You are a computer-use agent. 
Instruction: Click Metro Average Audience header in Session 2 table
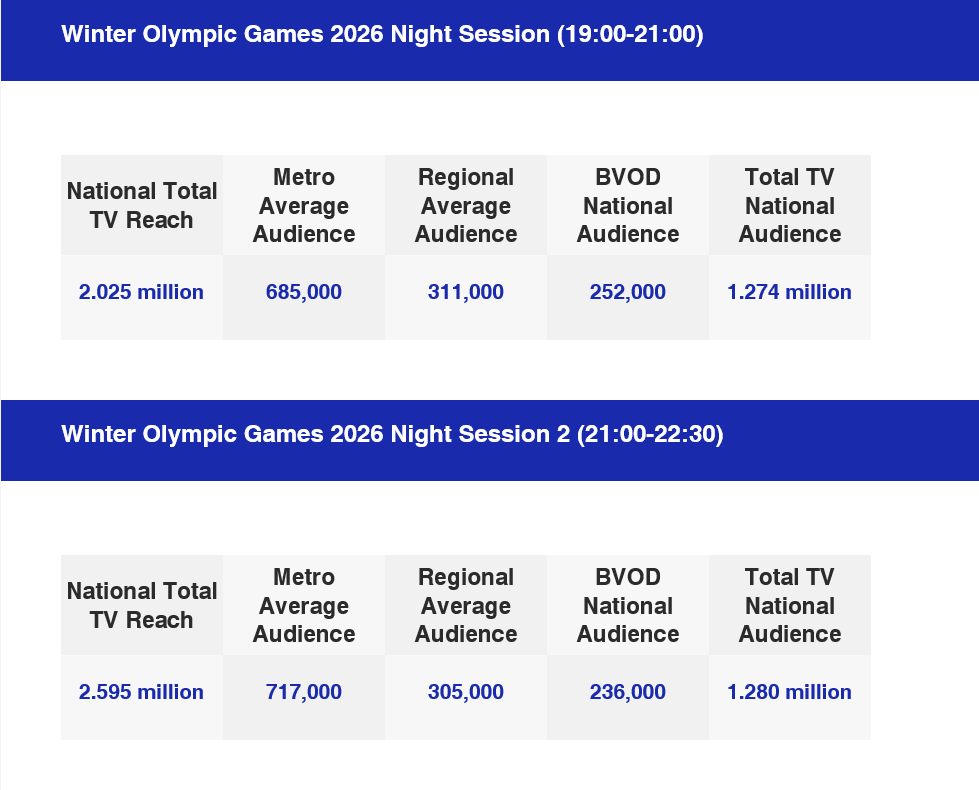(304, 606)
